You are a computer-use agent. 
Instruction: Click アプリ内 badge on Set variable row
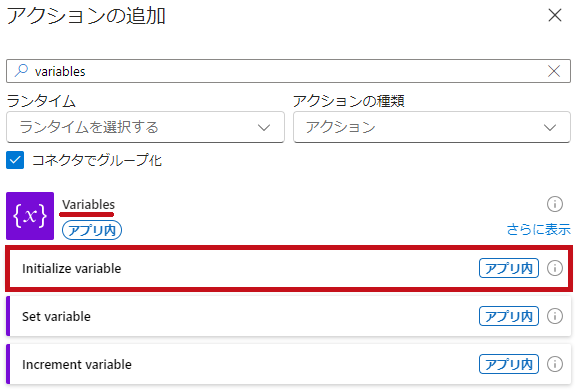coord(509,316)
